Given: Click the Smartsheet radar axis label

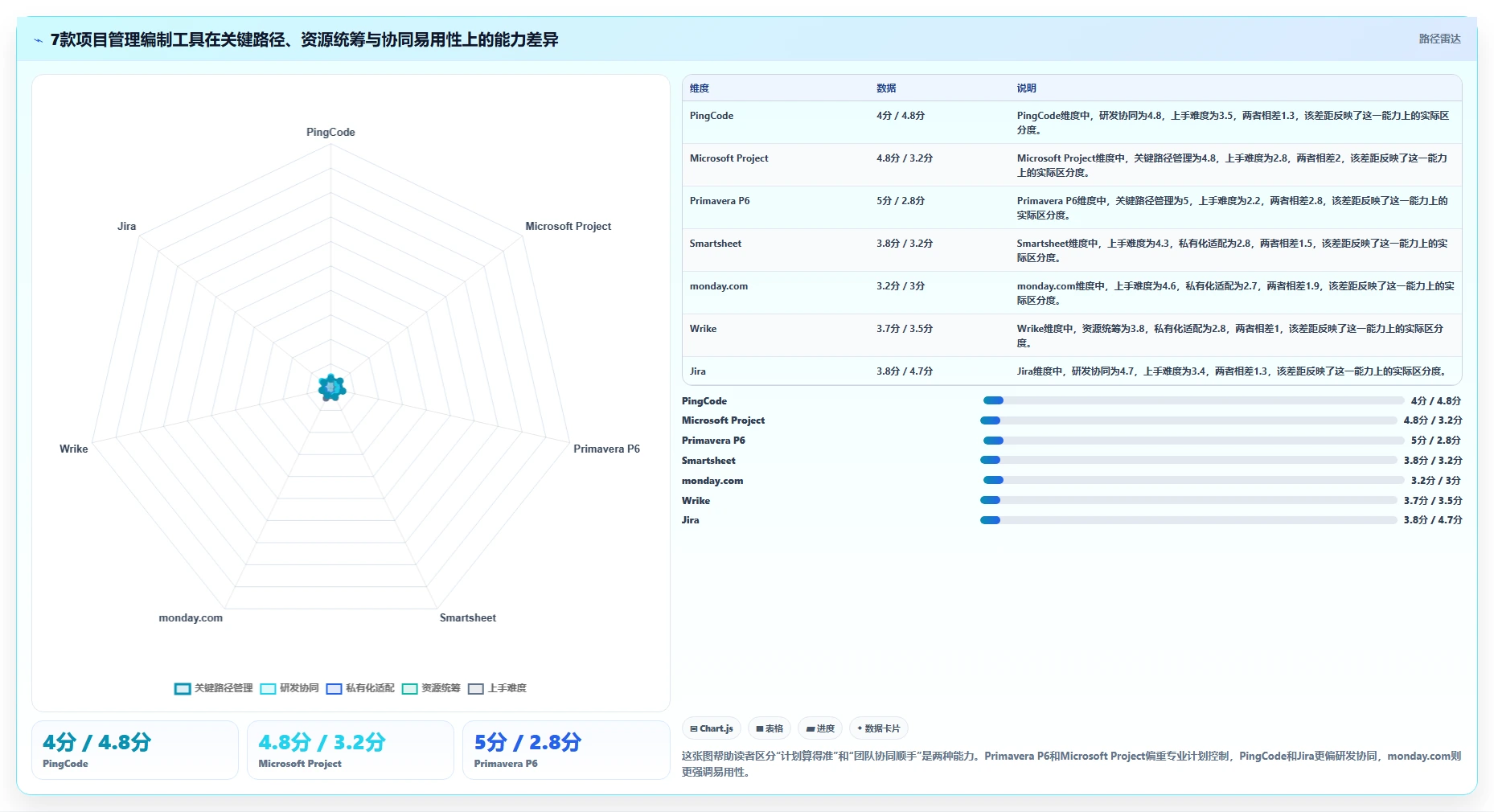Looking at the screenshot, I should pos(468,617).
